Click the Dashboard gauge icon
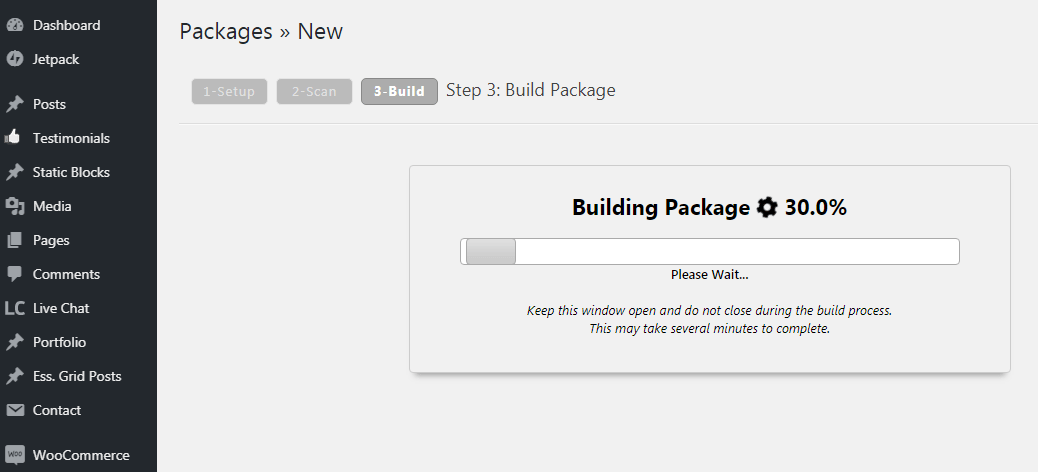The width and height of the screenshot is (1038, 472). coord(15,25)
